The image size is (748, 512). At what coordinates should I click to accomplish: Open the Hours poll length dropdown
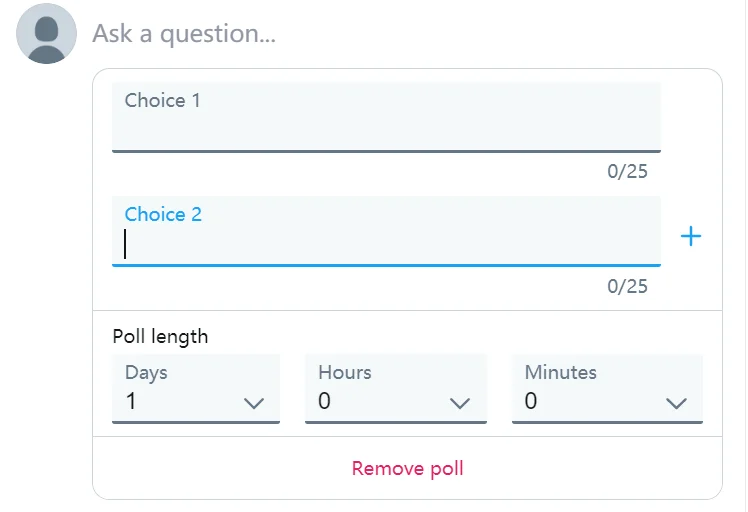pyautogui.click(x=395, y=388)
